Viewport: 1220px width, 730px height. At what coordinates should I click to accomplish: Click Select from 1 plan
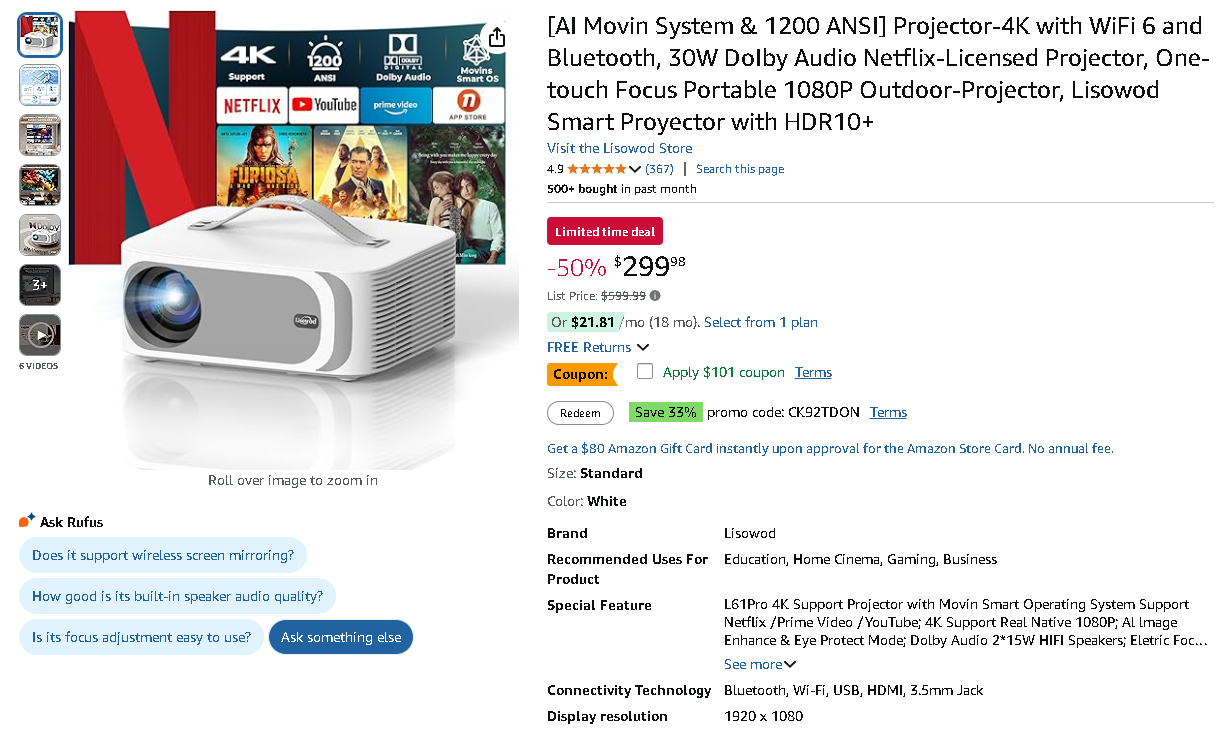760,322
